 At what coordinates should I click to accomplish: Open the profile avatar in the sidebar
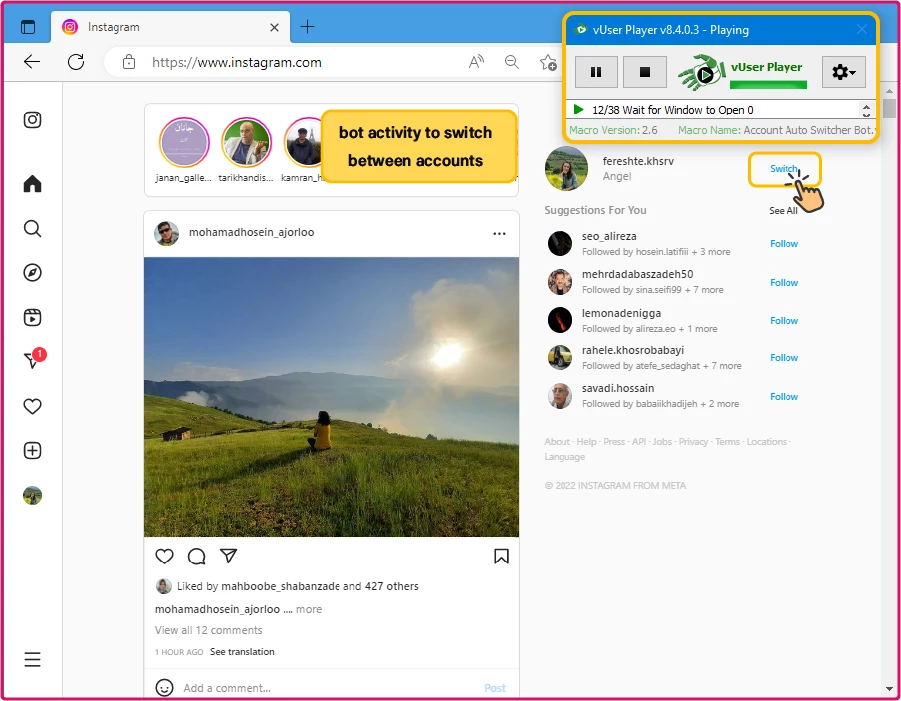point(32,495)
